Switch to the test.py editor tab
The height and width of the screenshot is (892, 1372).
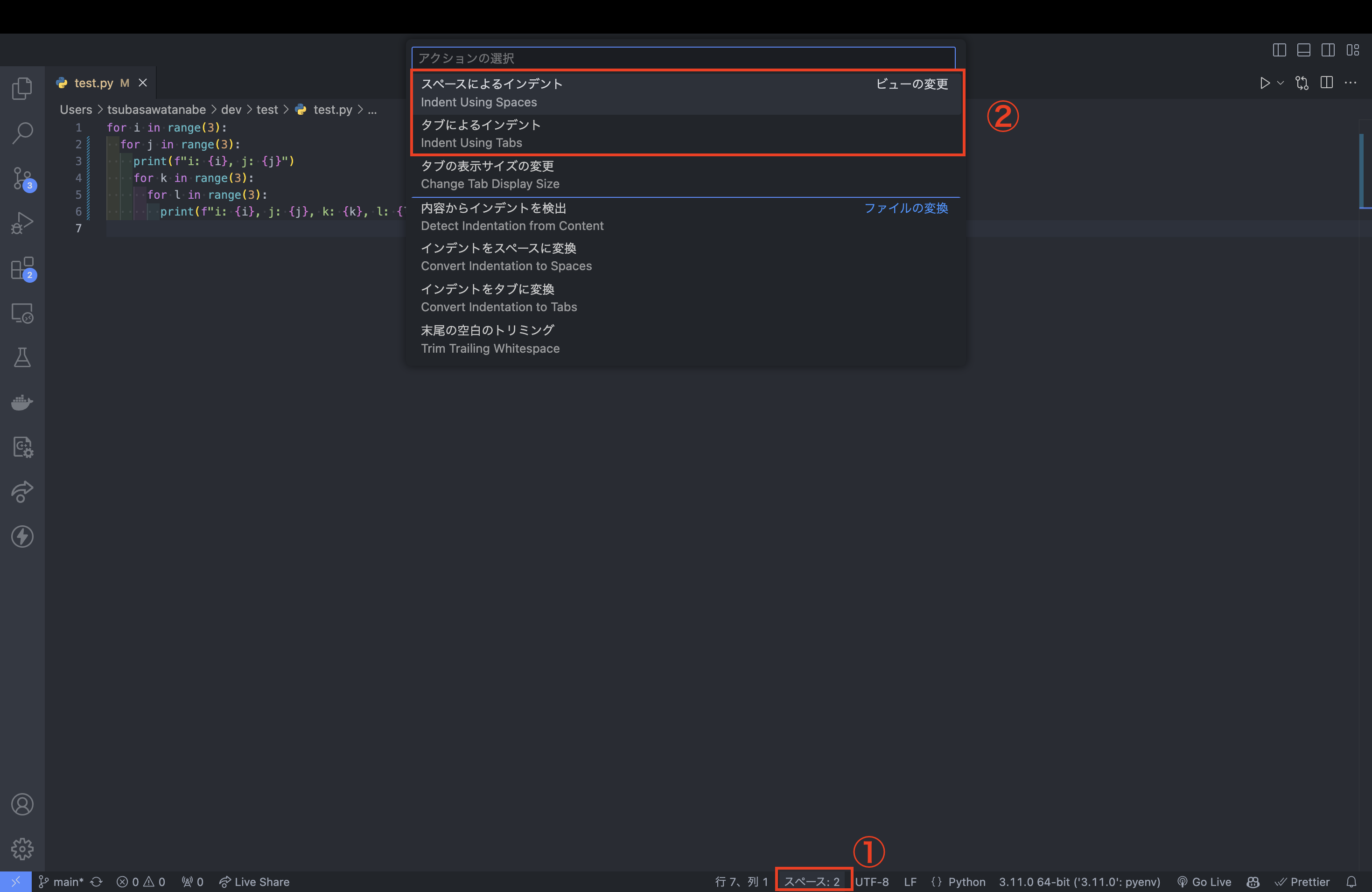pos(94,83)
